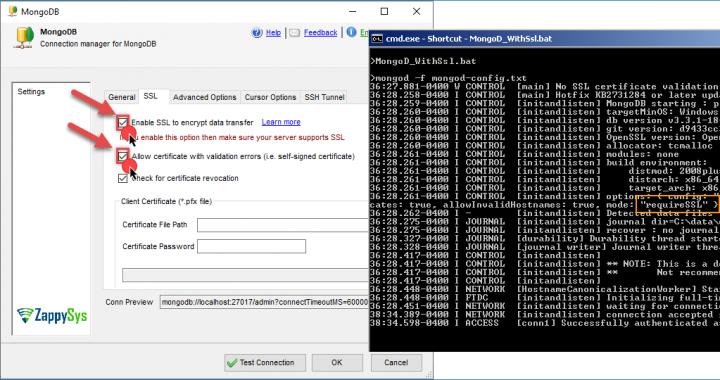Viewport: 720px width, 380px height.
Task: Click '"requireSSL"' text in console output
Action: coord(674,205)
